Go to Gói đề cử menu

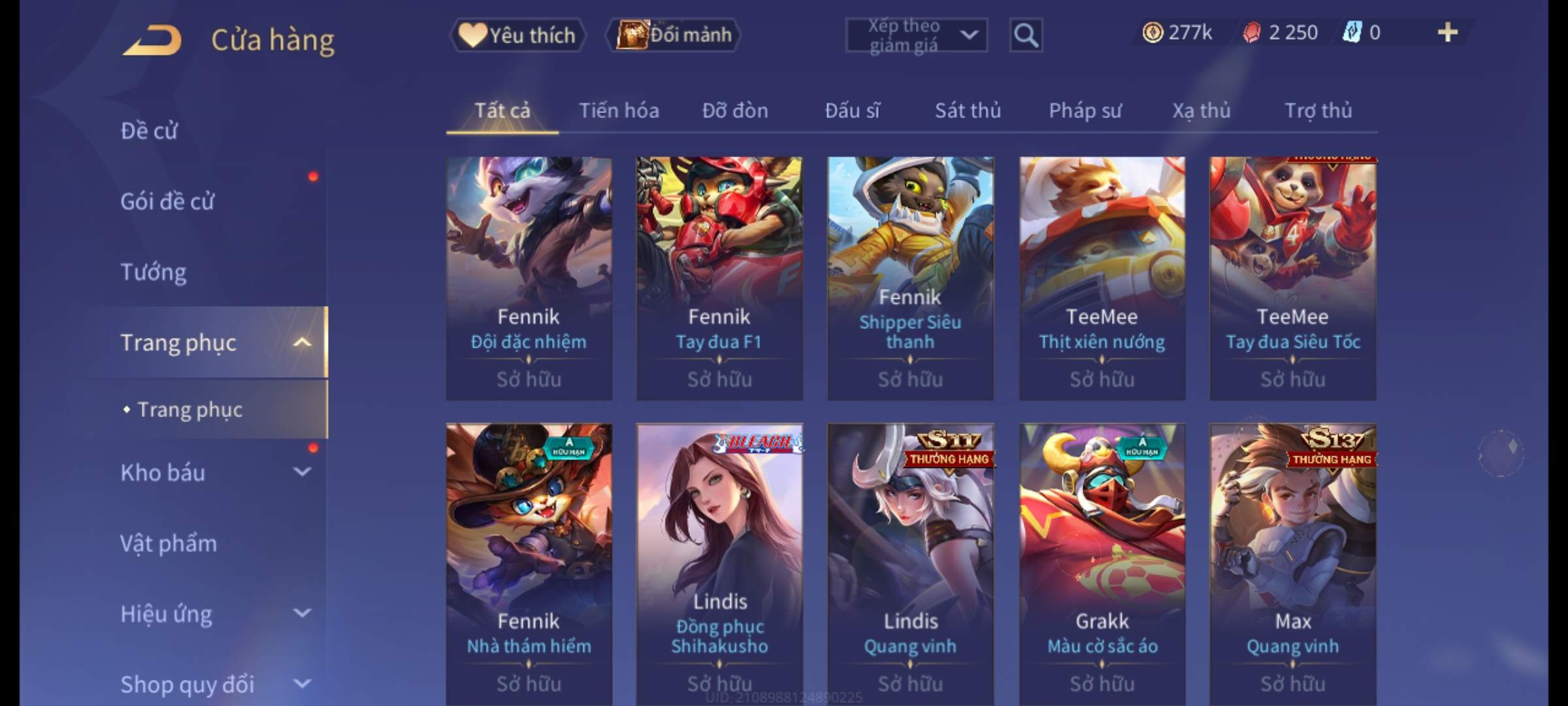[167, 201]
